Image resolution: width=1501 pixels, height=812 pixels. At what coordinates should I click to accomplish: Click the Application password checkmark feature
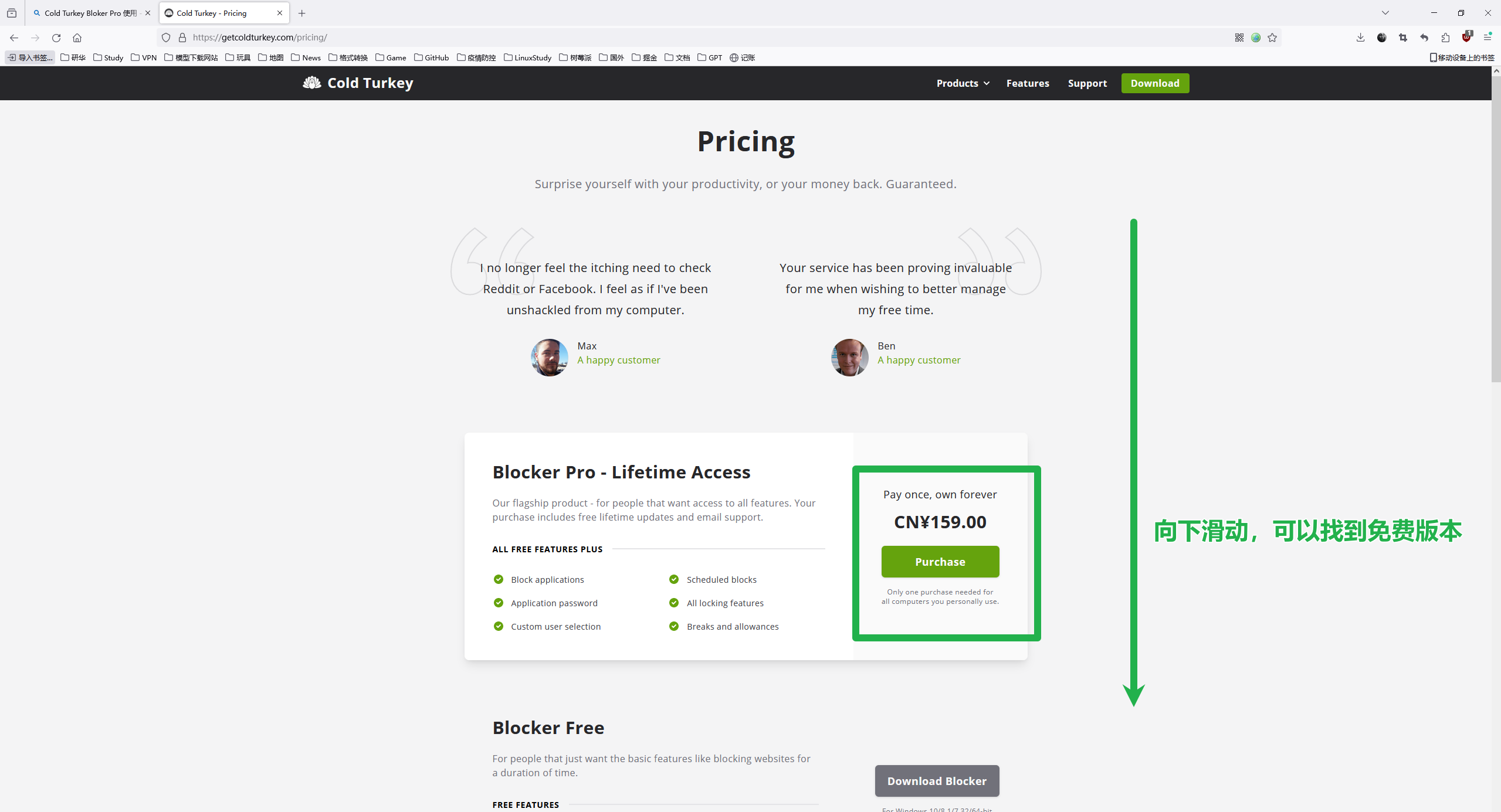[x=498, y=602]
